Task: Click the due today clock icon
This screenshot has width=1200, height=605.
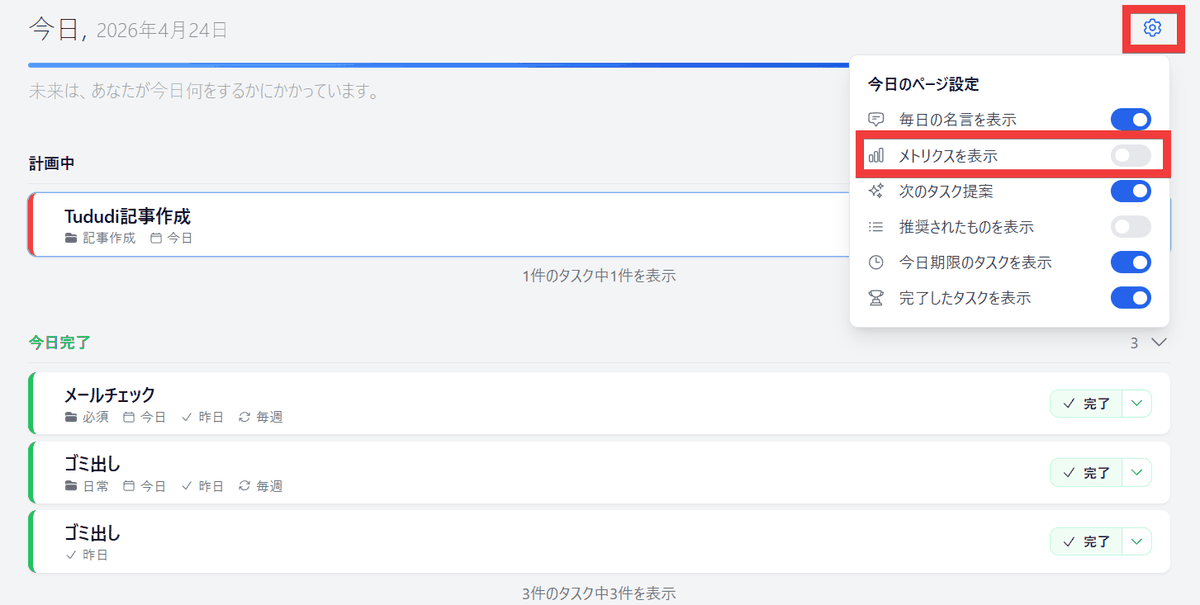Action: tap(876, 263)
